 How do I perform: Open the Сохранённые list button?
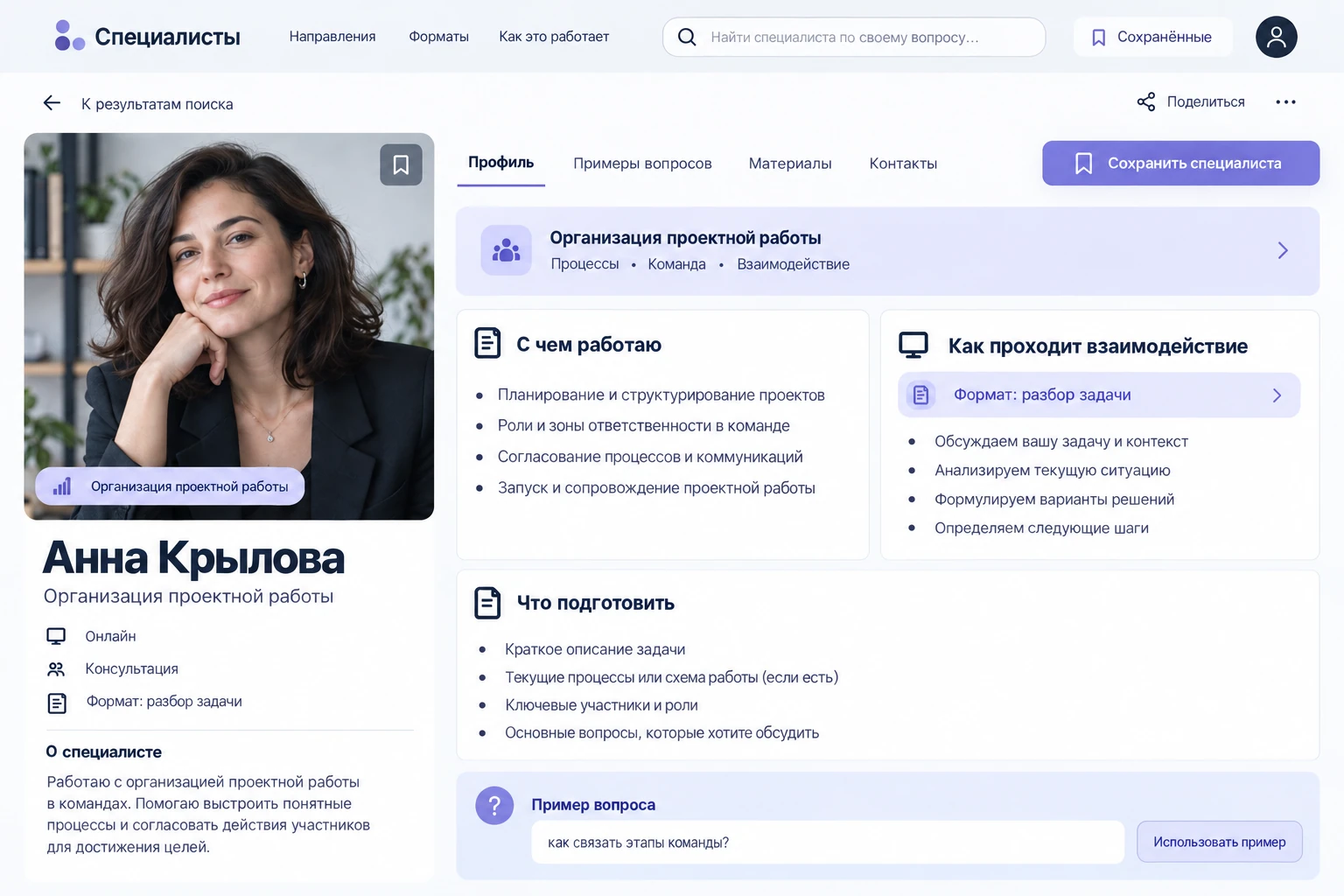tap(1152, 37)
